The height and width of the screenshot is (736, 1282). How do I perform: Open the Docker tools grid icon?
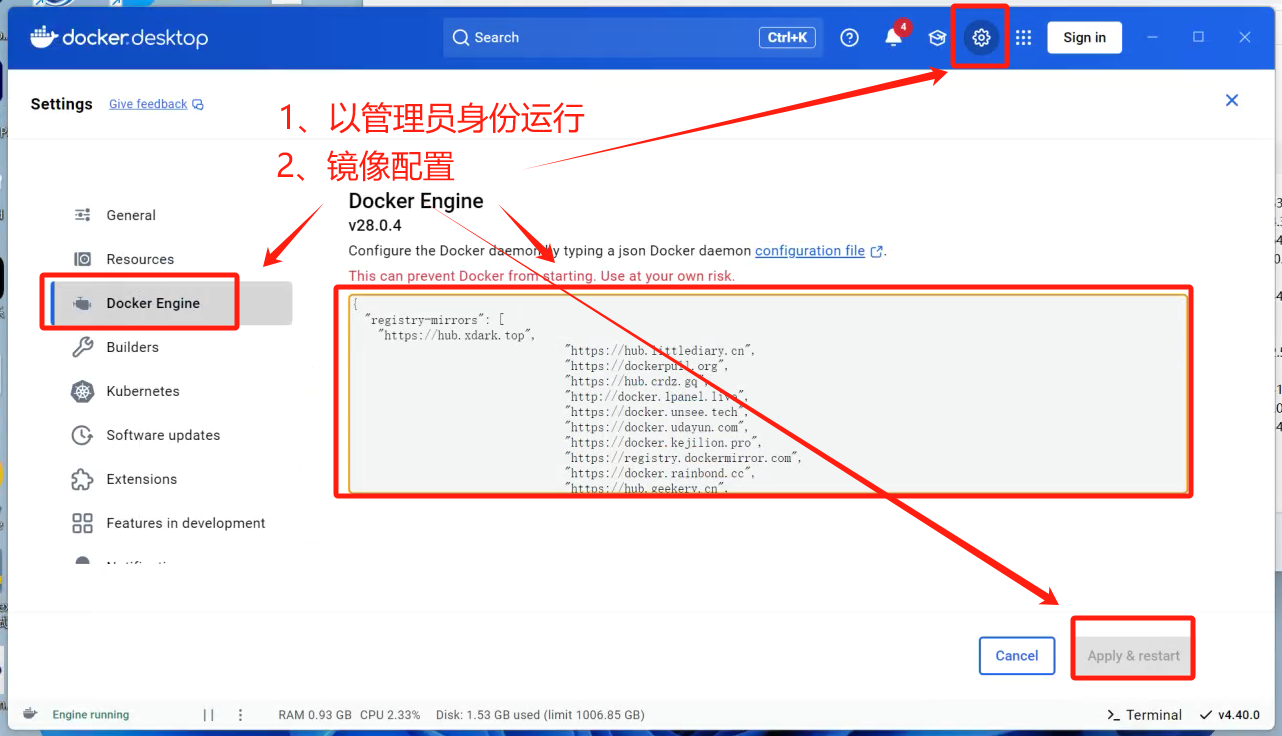(1023, 37)
